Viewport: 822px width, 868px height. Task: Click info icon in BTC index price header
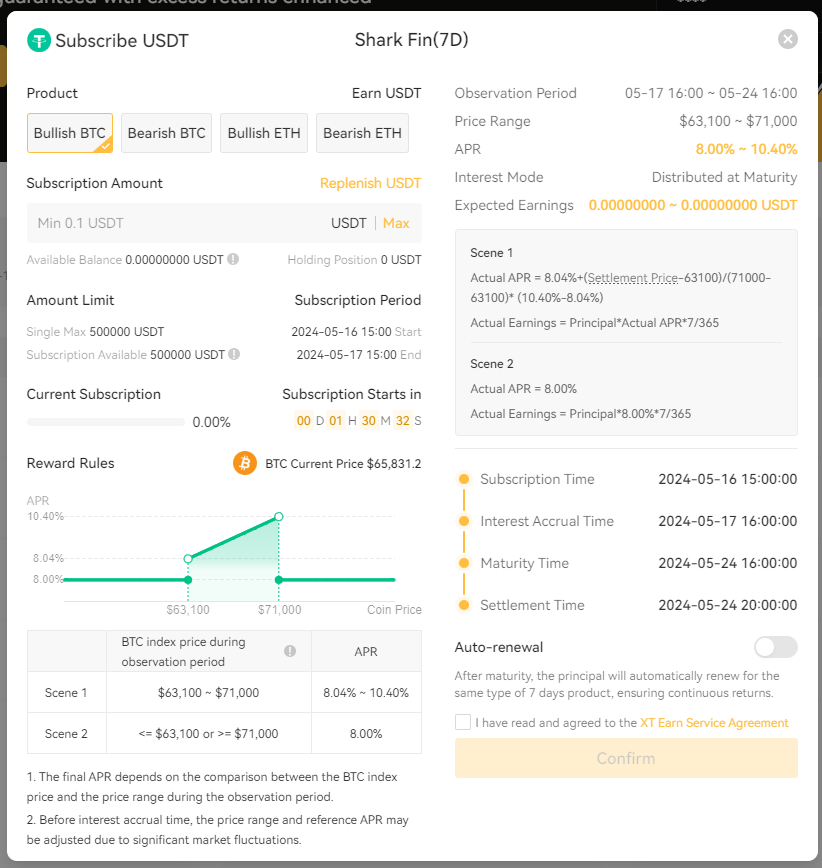click(290, 651)
